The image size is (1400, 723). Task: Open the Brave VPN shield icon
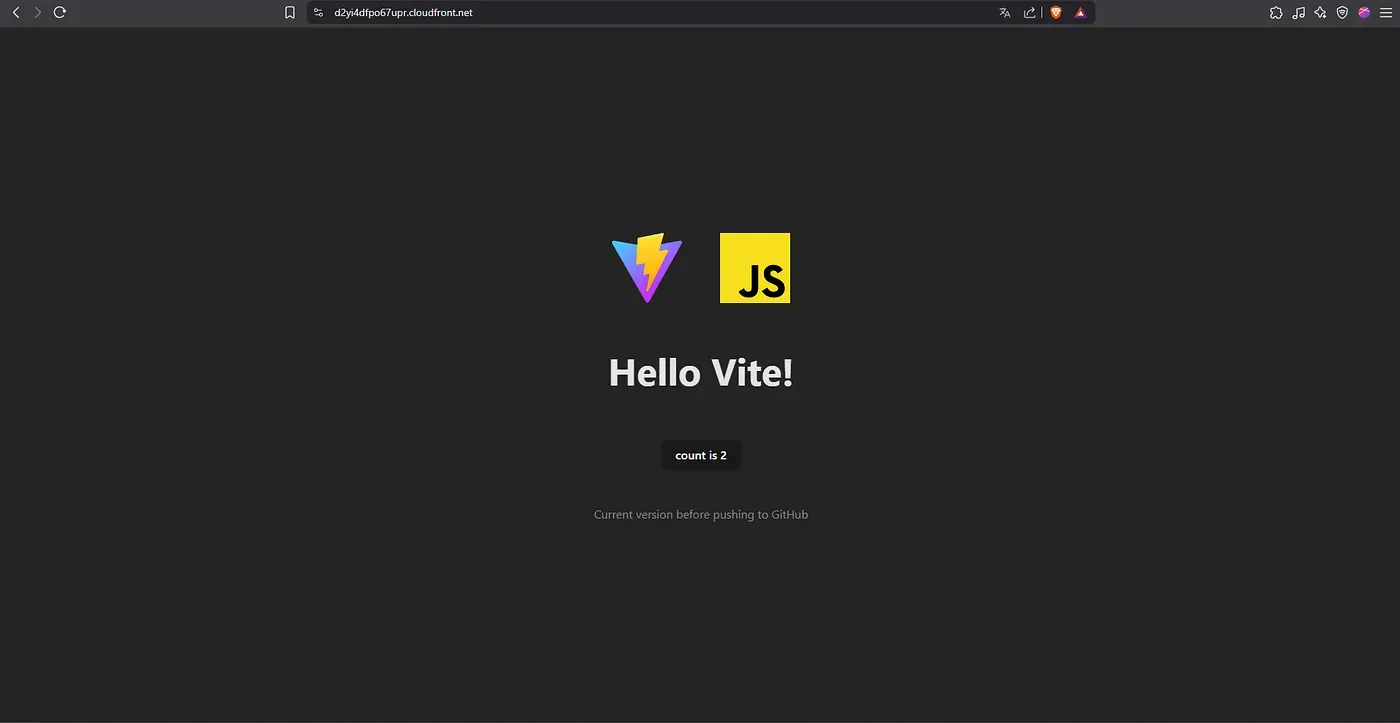(1342, 12)
